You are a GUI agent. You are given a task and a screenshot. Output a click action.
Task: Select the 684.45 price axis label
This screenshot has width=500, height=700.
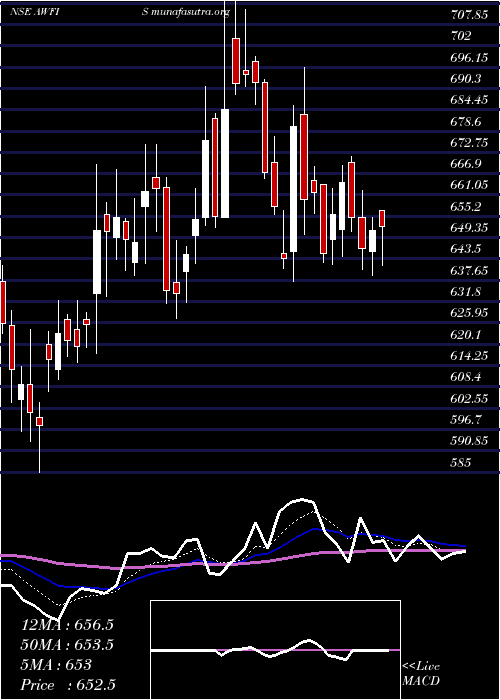click(x=469, y=100)
